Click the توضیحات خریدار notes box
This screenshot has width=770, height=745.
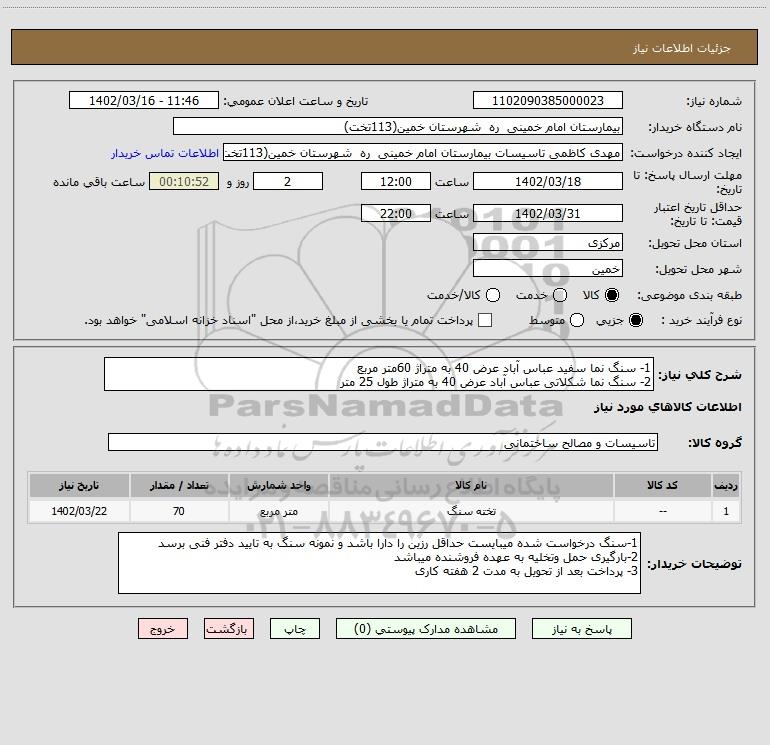[380, 563]
